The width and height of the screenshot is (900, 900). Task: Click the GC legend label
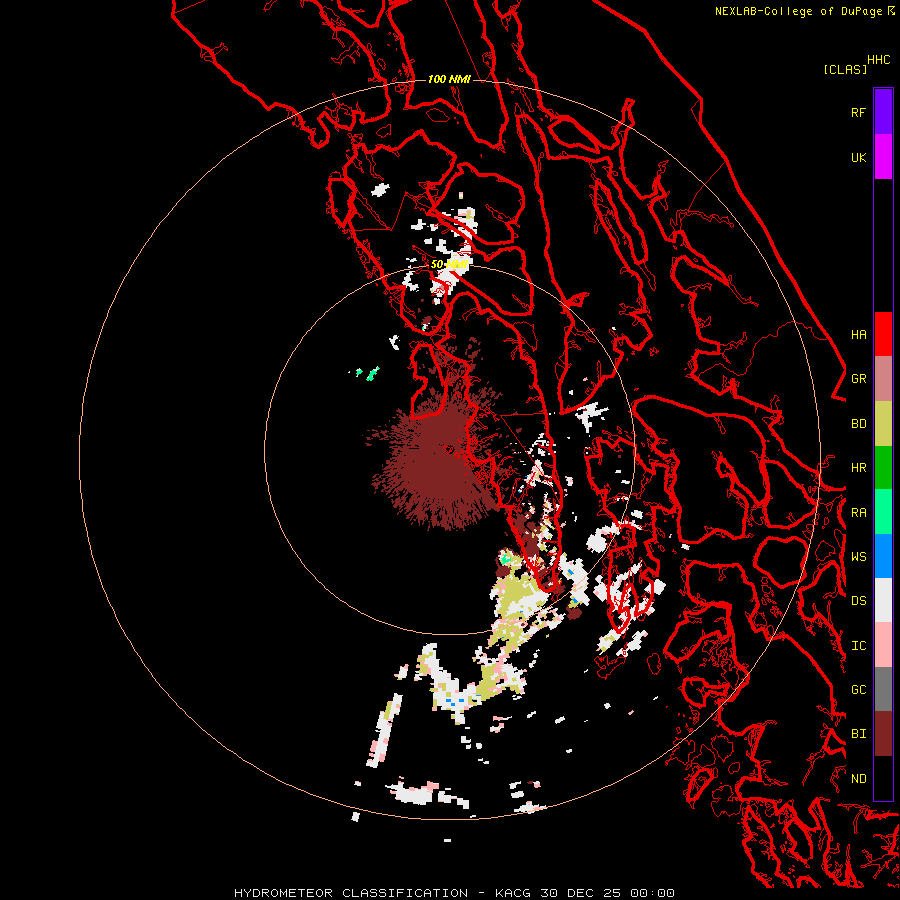pyautogui.click(x=858, y=690)
